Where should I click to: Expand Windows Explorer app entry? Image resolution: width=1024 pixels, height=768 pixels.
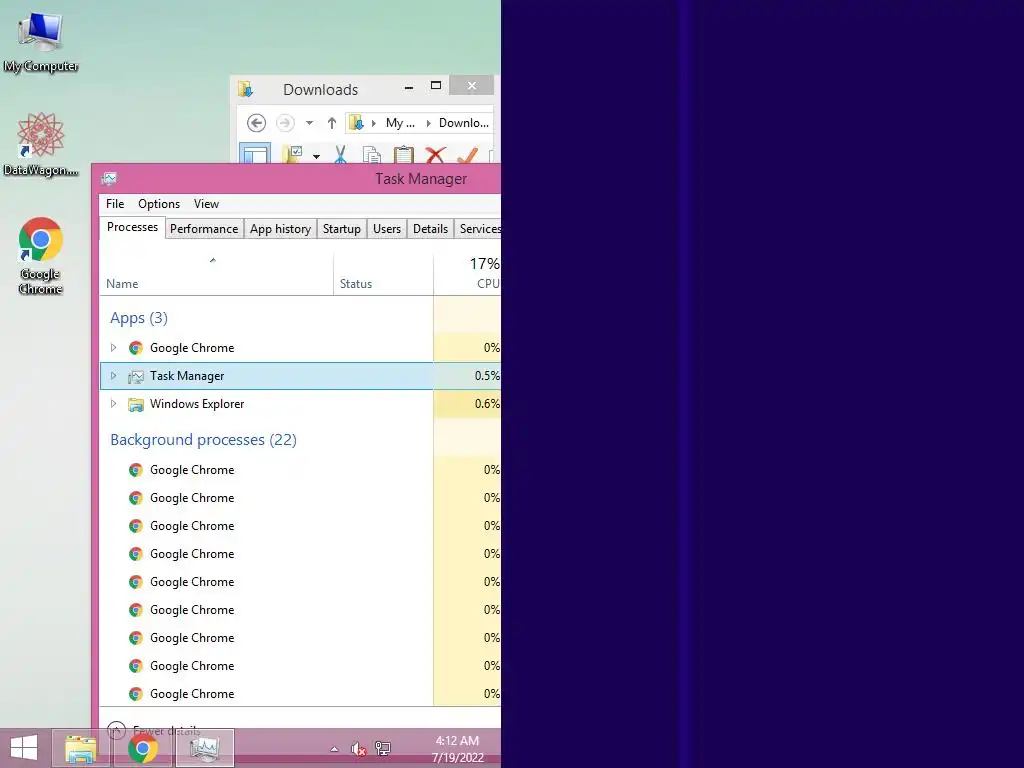tap(114, 404)
